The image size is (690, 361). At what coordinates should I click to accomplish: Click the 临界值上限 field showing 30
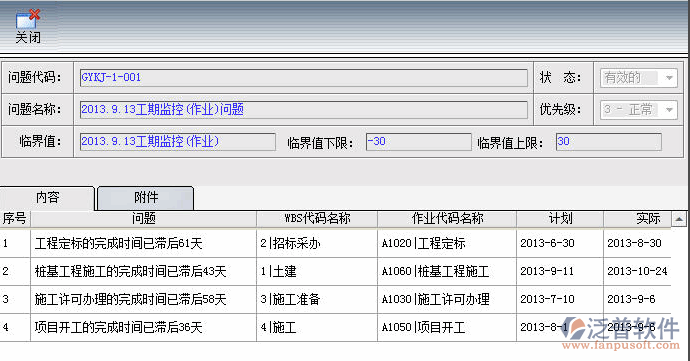click(609, 142)
